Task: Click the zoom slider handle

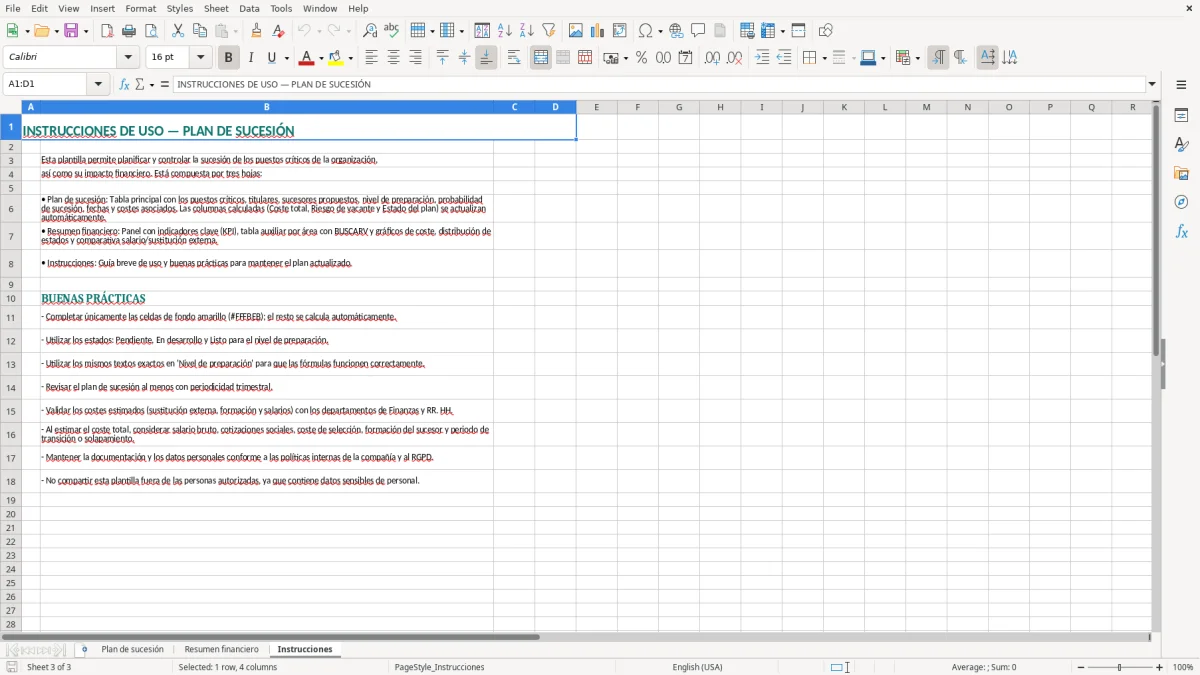Action: tap(1119, 667)
